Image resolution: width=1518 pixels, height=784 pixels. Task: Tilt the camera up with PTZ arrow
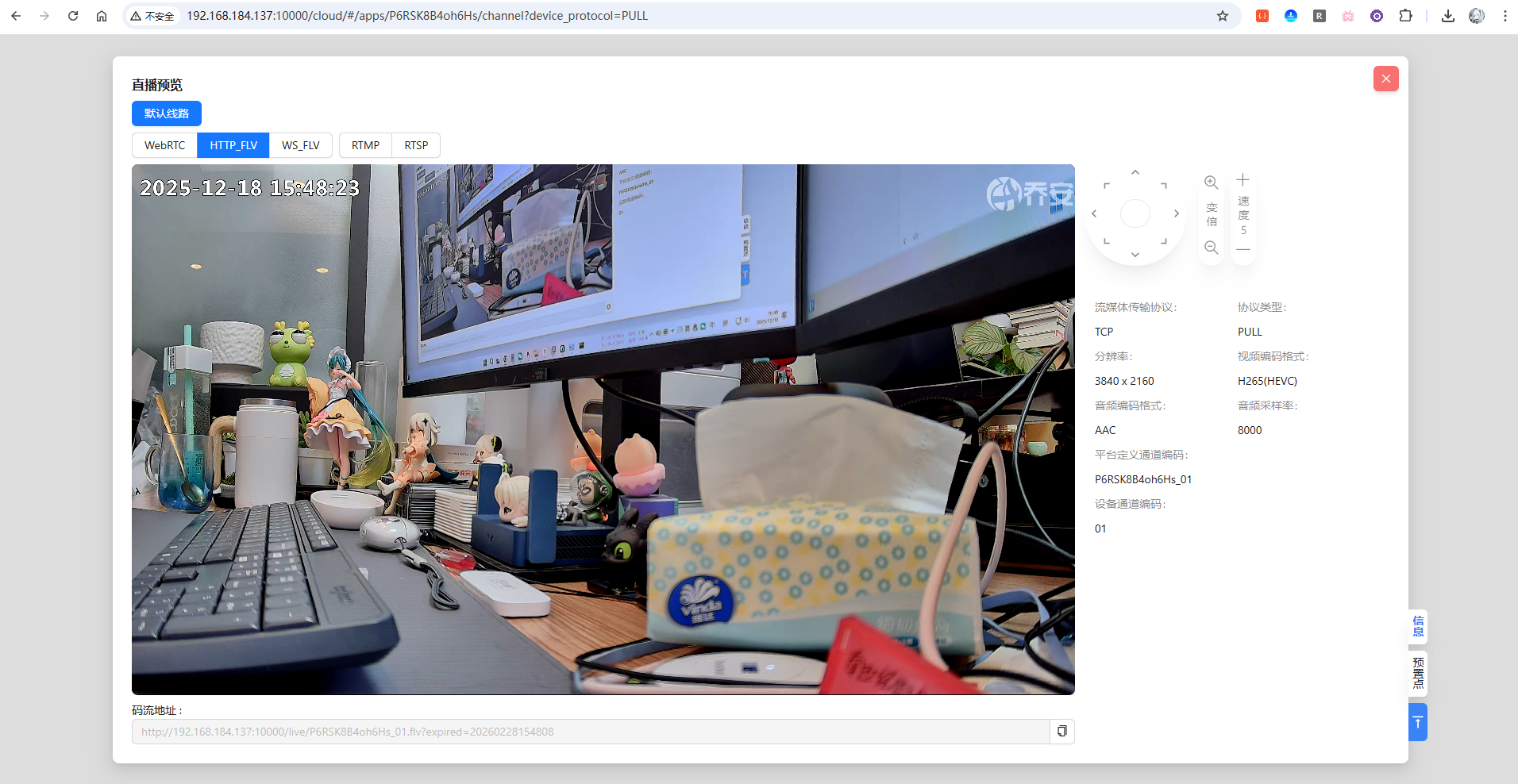tap(1135, 172)
